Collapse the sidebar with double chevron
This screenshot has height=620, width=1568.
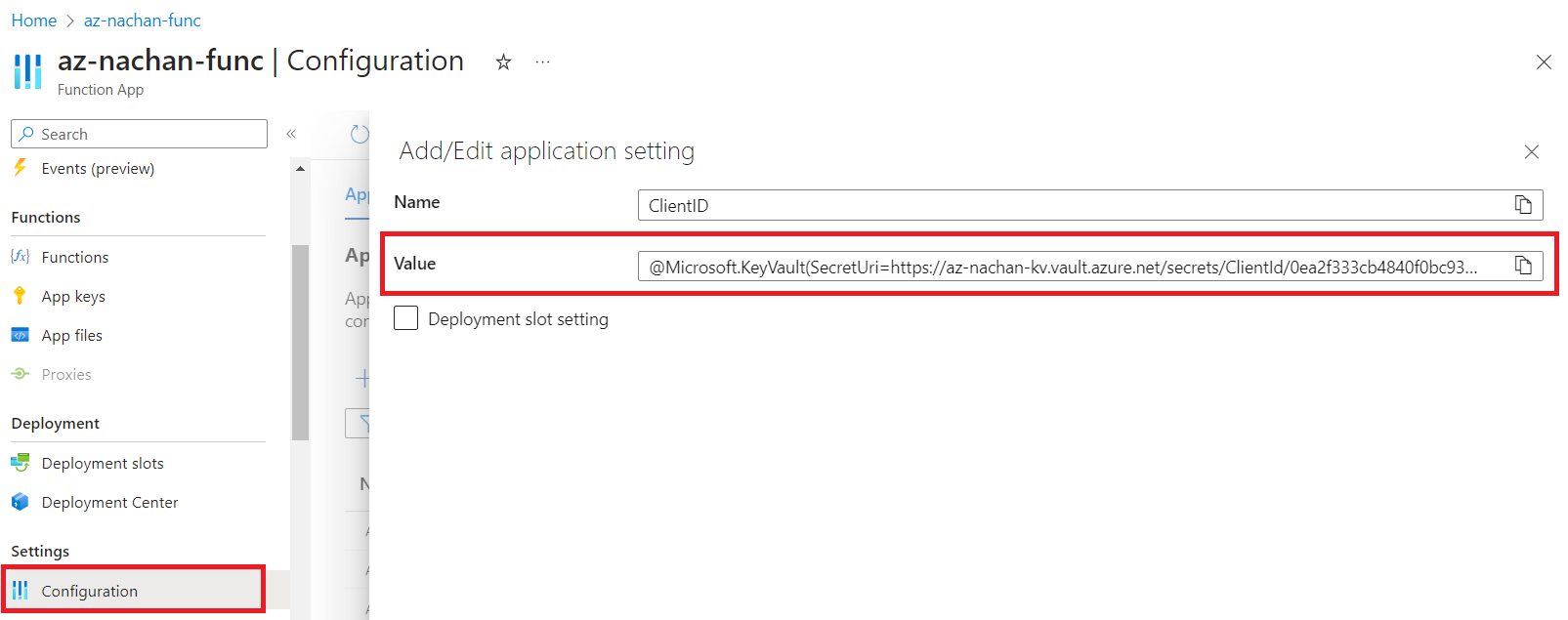click(291, 134)
